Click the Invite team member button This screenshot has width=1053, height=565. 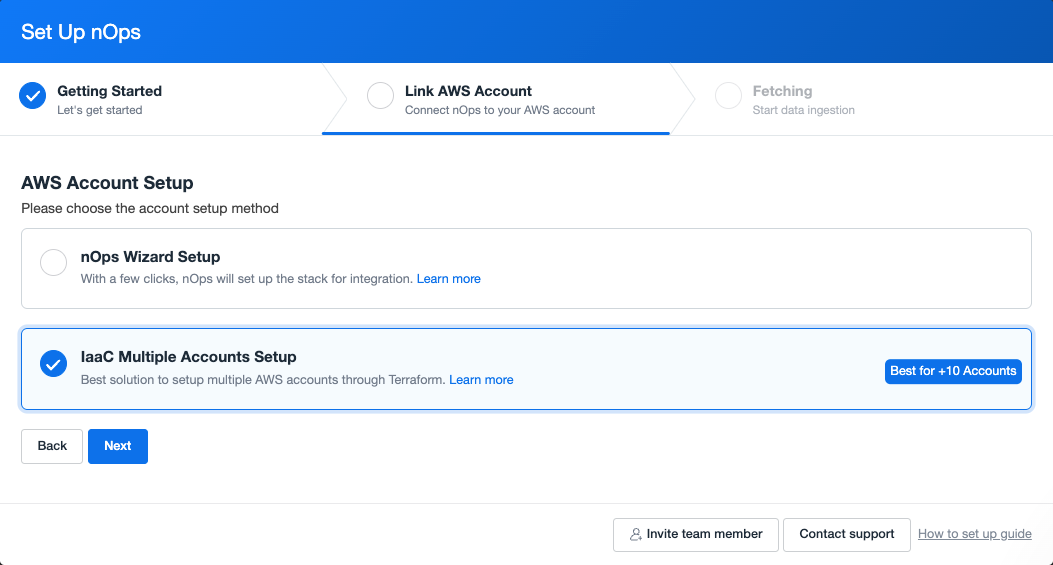coord(696,535)
